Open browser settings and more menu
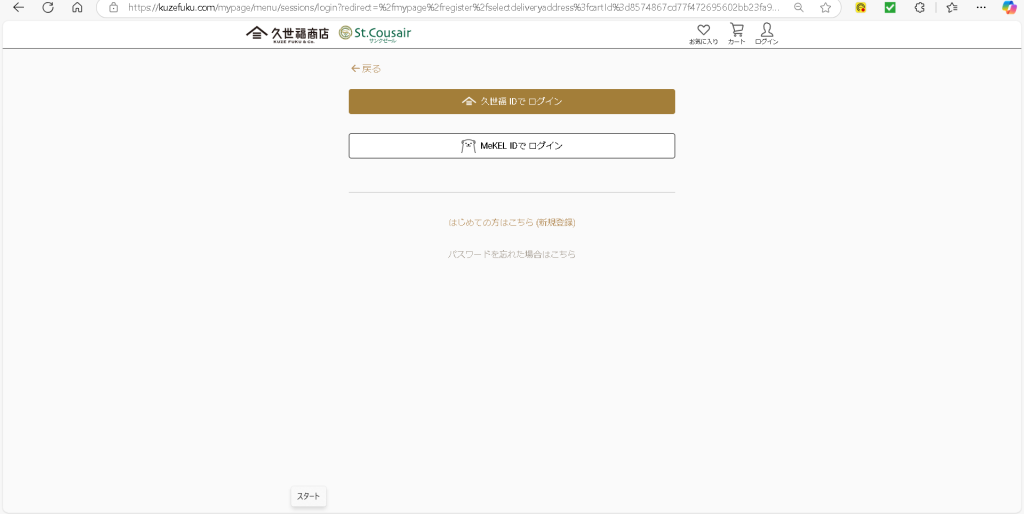Viewport: 1024px width, 514px height. 981,8
